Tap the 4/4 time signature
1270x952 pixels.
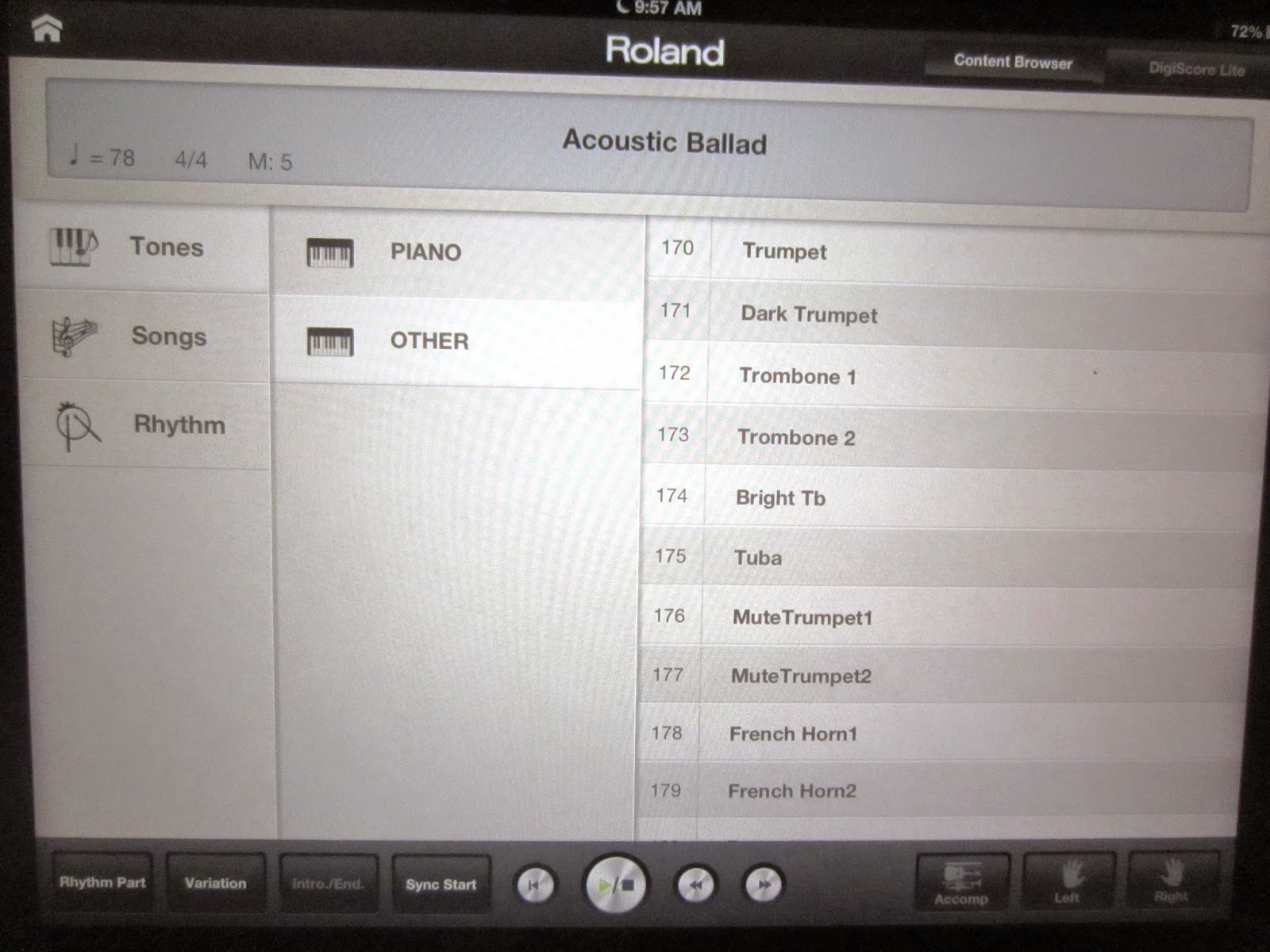(190, 159)
